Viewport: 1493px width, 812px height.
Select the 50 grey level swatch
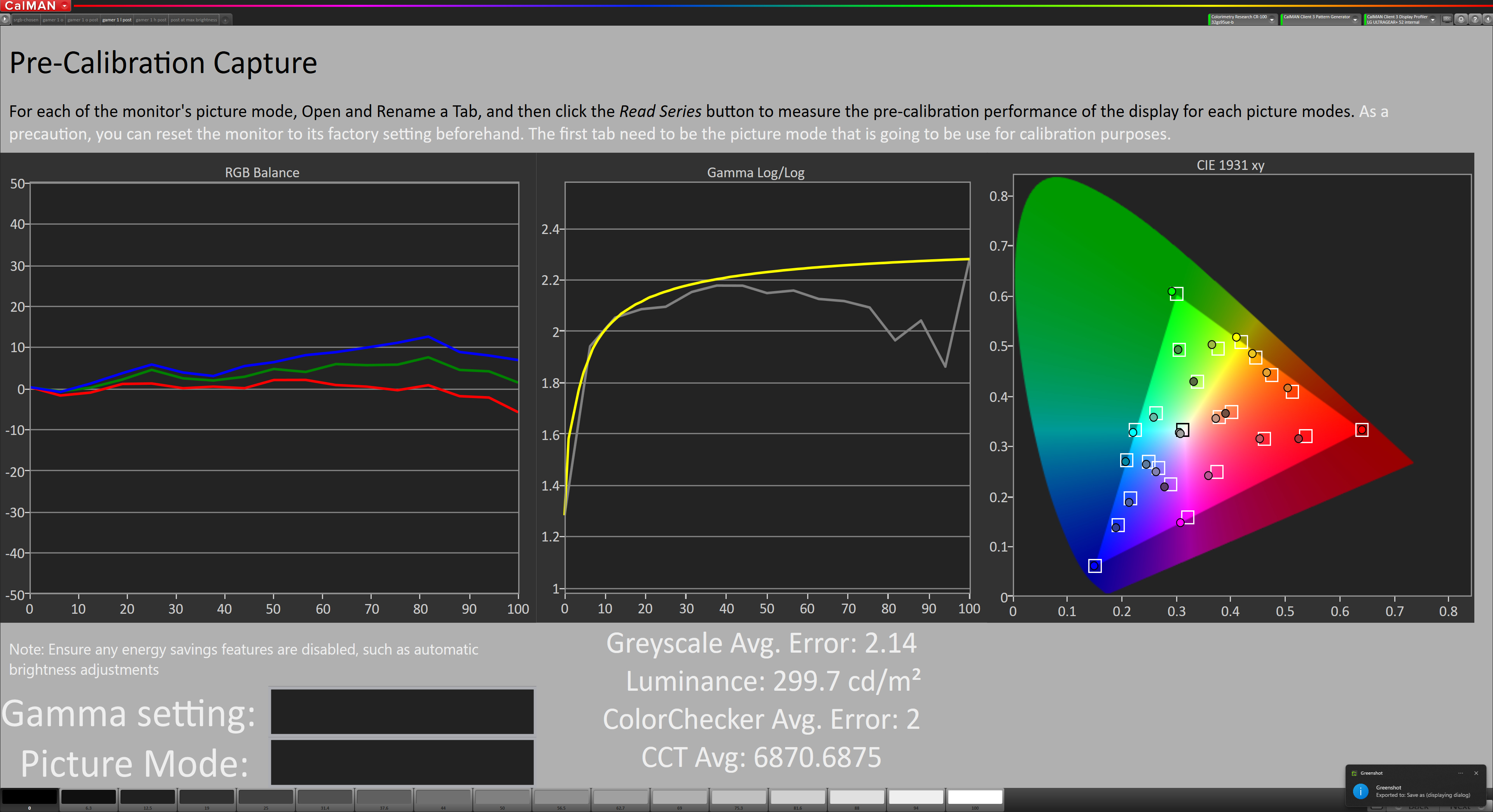(x=502, y=797)
